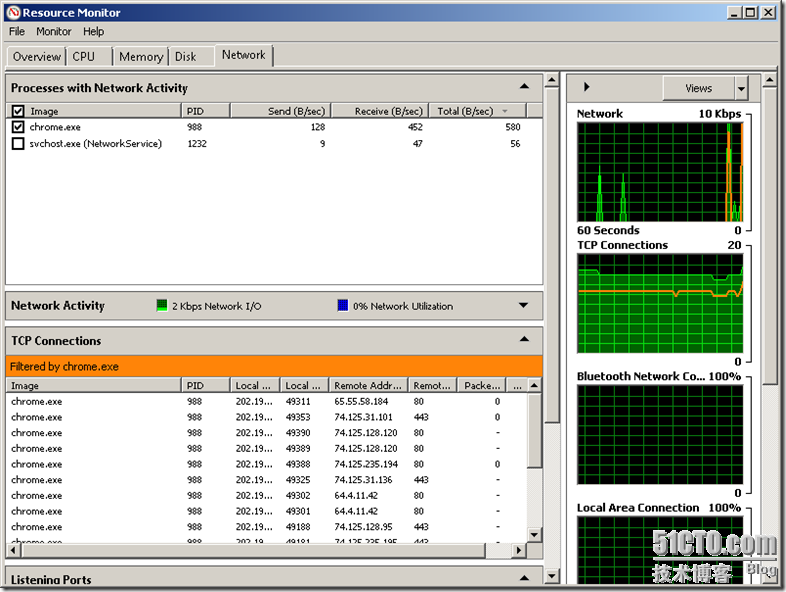Click the Bluetooth Network Connection graph
Screen dimensions: 786x592
pyautogui.click(x=660, y=435)
